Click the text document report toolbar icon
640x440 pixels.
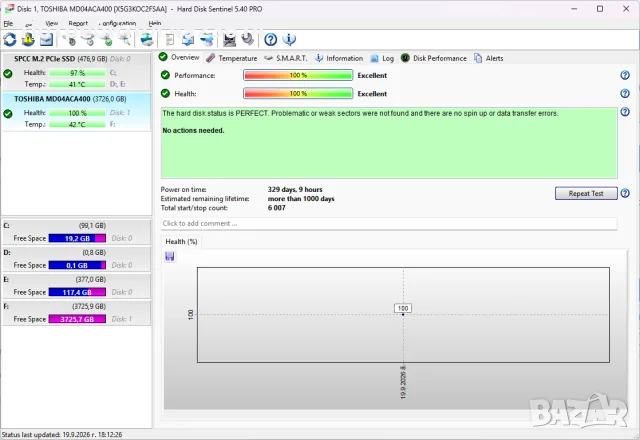point(170,40)
